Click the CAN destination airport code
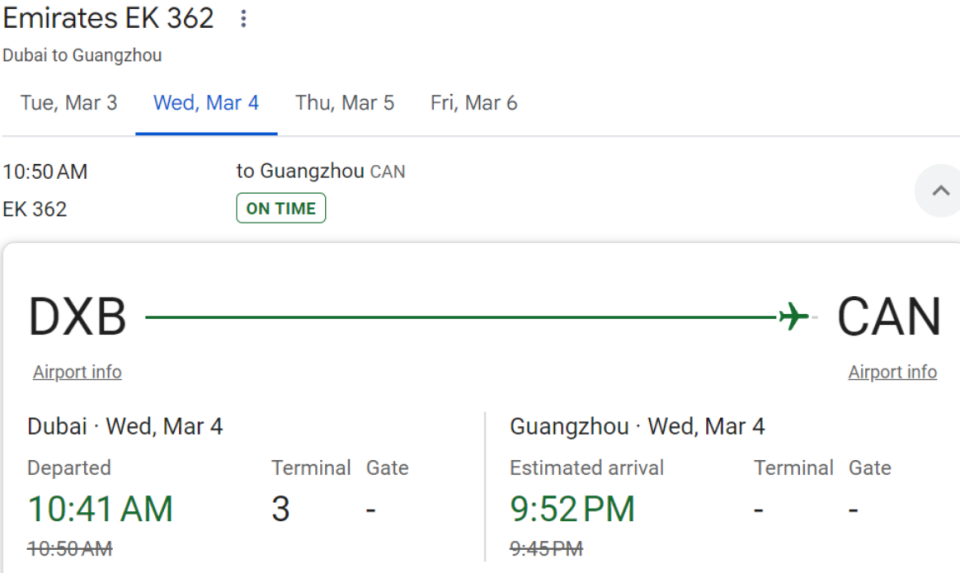The height and width of the screenshot is (573, 960). pyautogui.click(x=888, y=317)
